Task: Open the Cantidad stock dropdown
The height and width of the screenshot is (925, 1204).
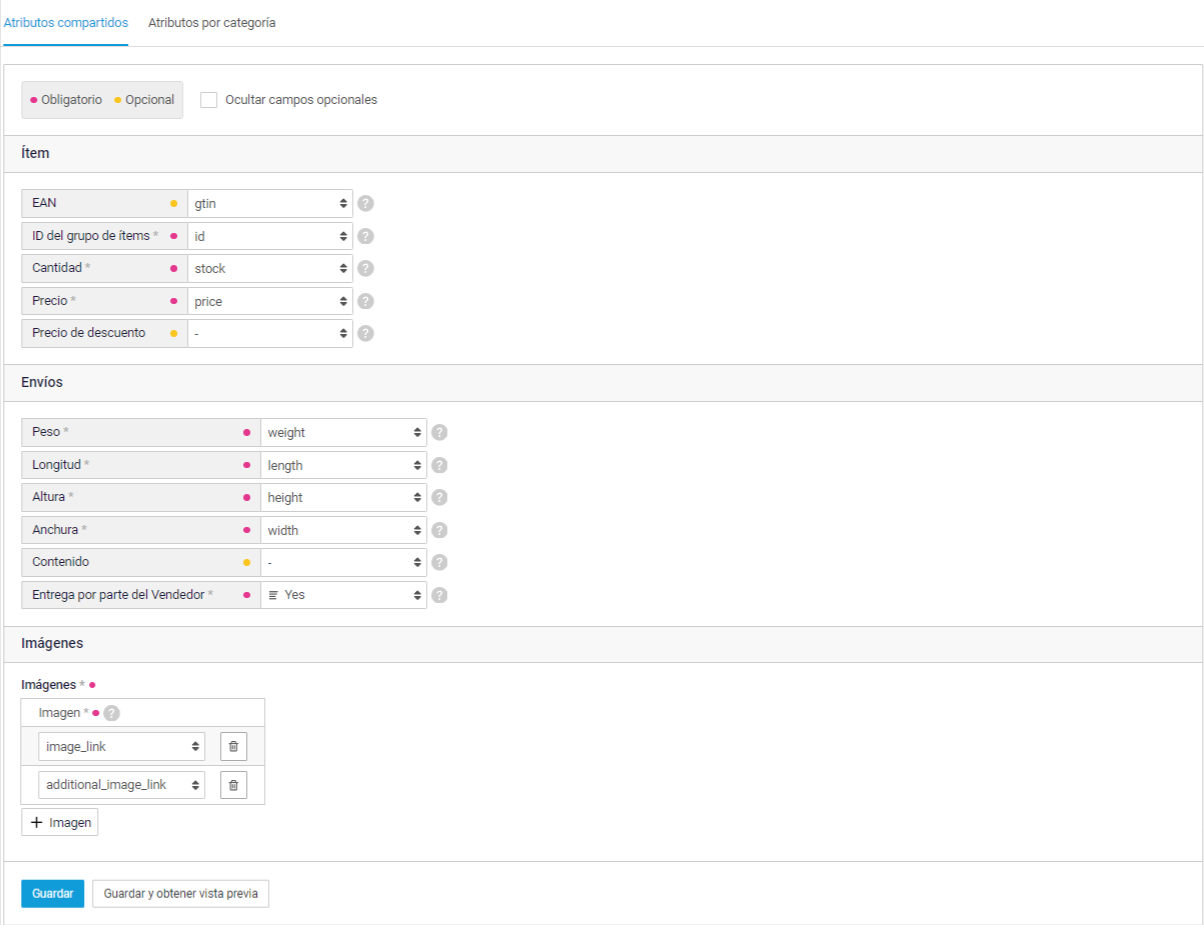Action: [x=270, y=268]
